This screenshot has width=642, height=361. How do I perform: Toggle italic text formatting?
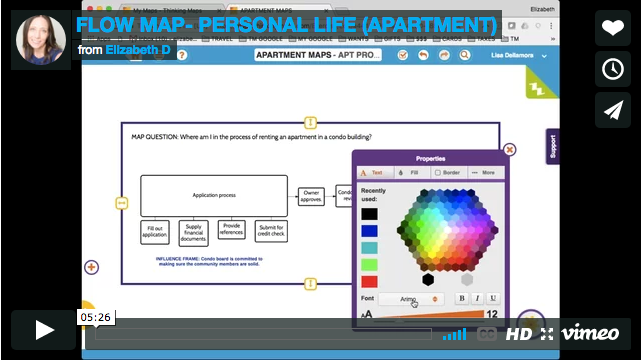tap(477, 298)
